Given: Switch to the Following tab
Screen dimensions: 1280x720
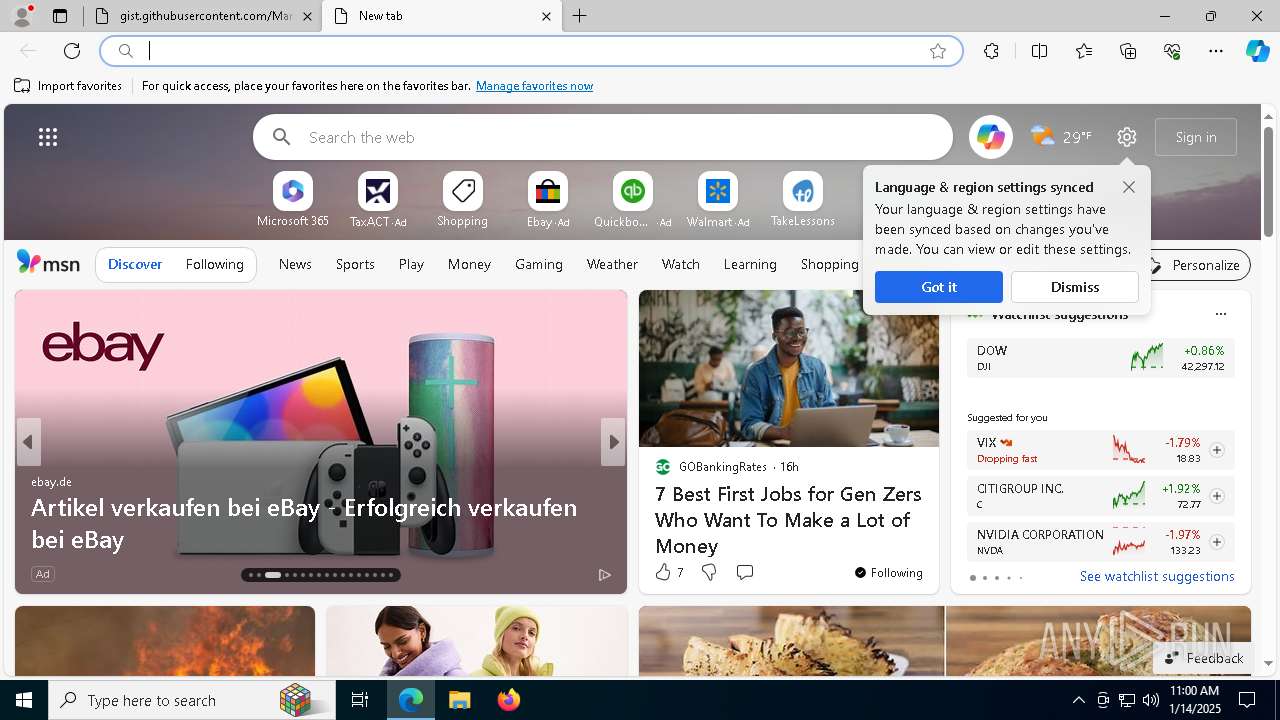Looking at the screenshot, I should pos(214,264).
